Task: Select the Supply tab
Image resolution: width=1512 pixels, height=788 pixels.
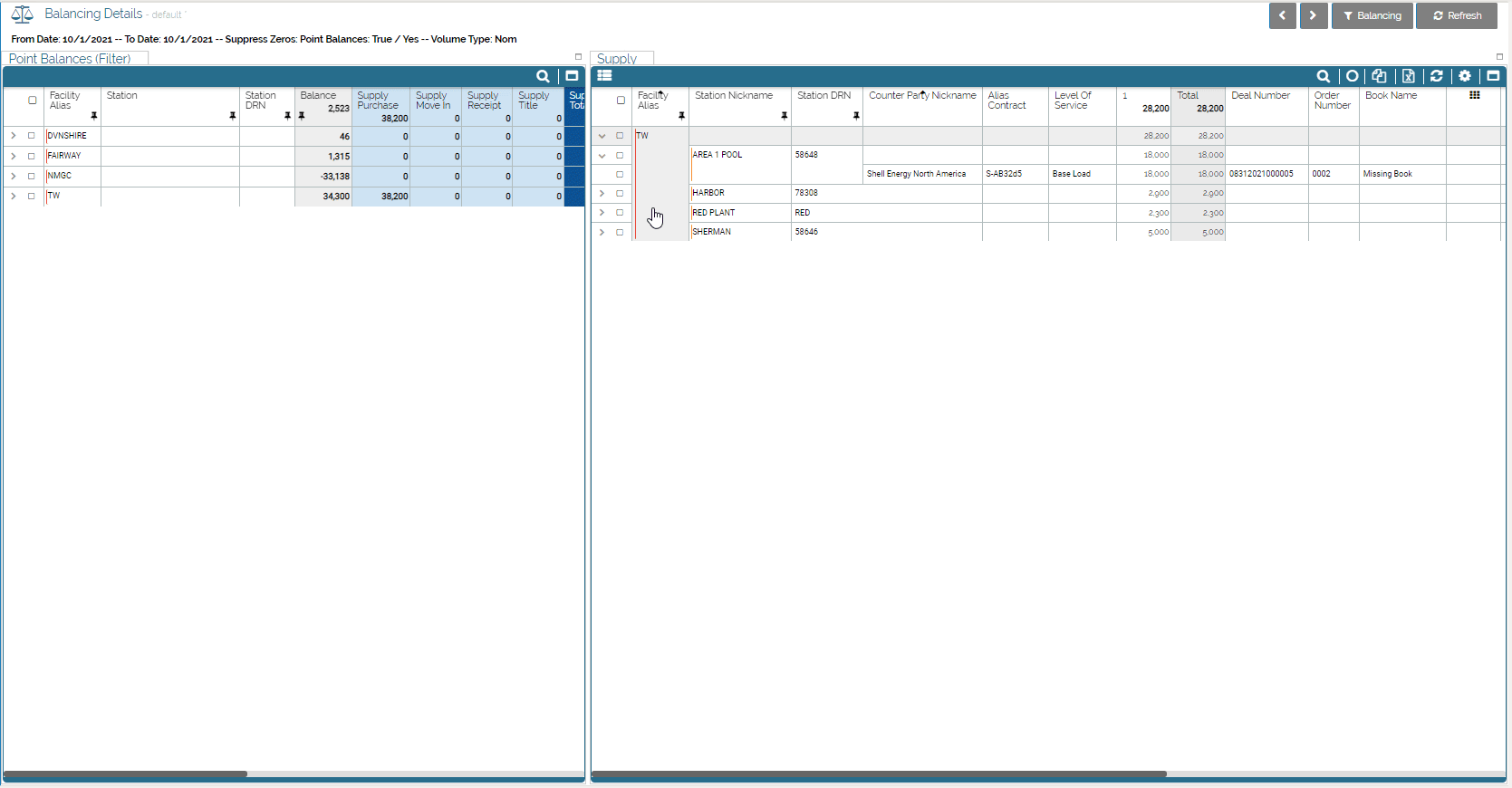Action: (617, 59)
